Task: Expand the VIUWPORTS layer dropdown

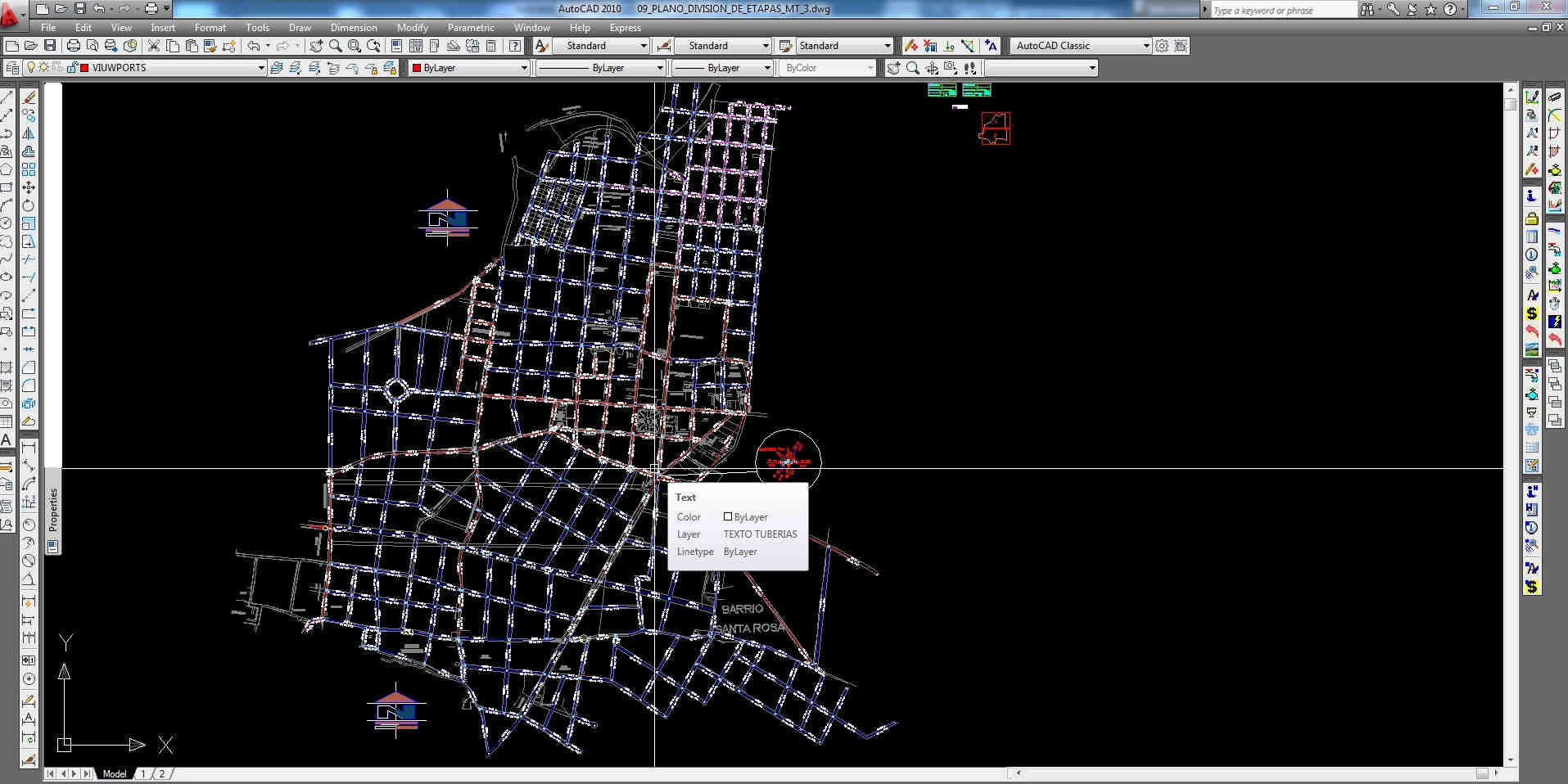Action: tap(261, 68)
